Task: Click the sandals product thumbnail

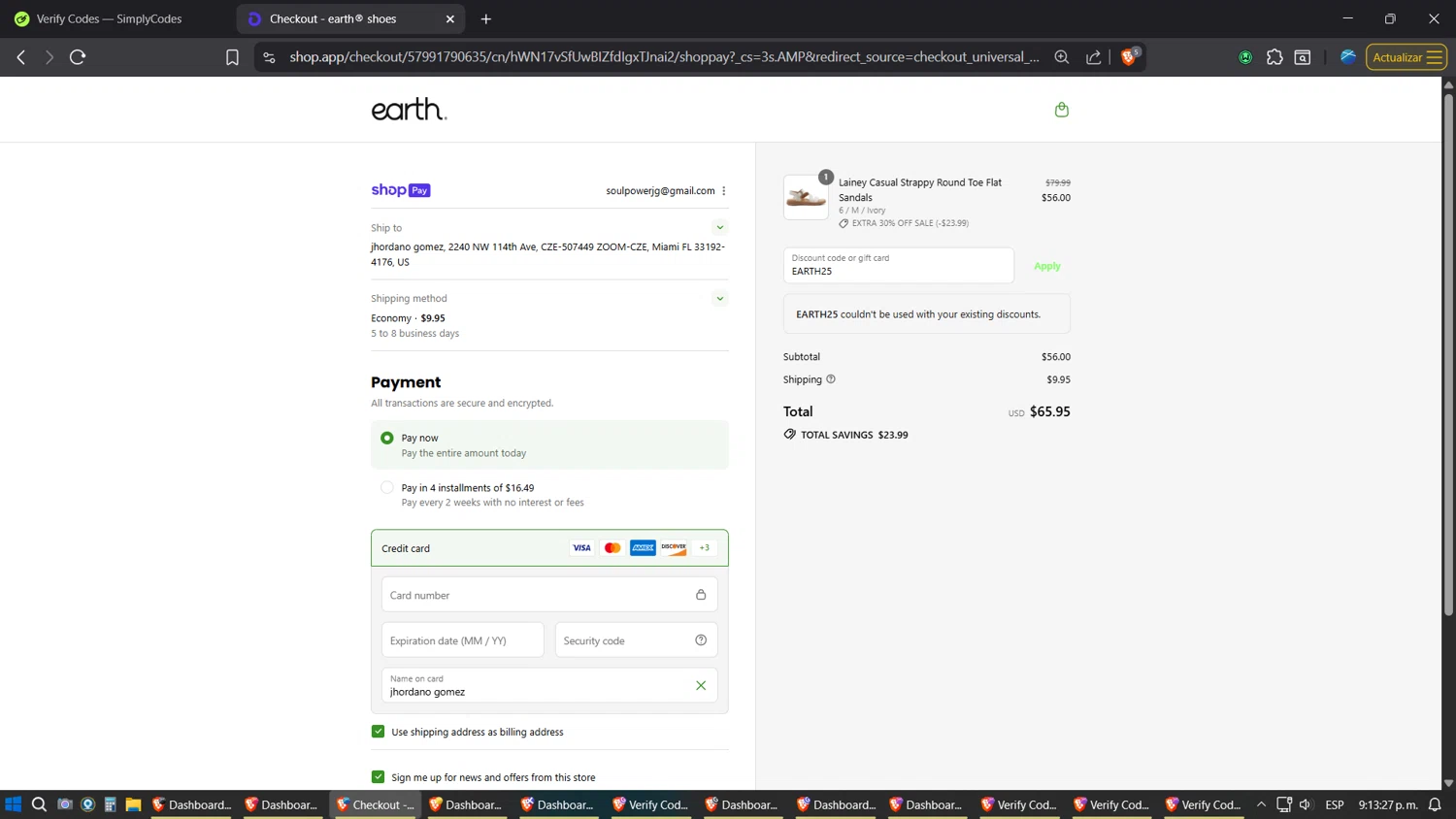Action: (807, 198)
